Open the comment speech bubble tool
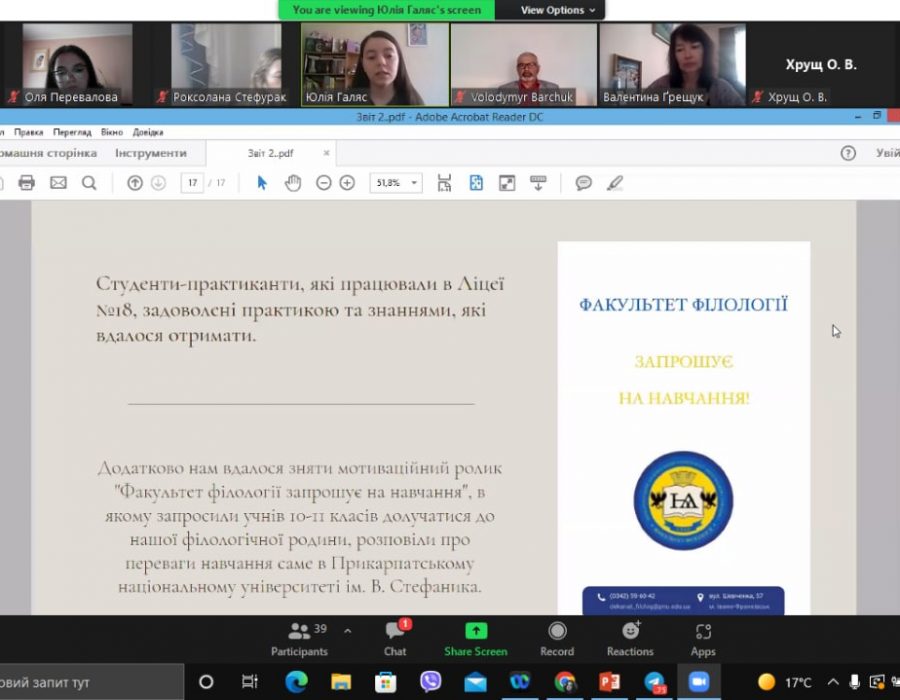The image size is (900, 700). tap(584, 183)
